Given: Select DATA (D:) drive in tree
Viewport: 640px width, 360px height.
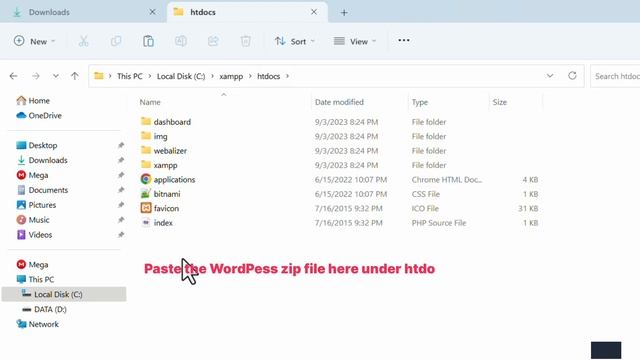Looking at the screenshot, I should tap(44, 309).
